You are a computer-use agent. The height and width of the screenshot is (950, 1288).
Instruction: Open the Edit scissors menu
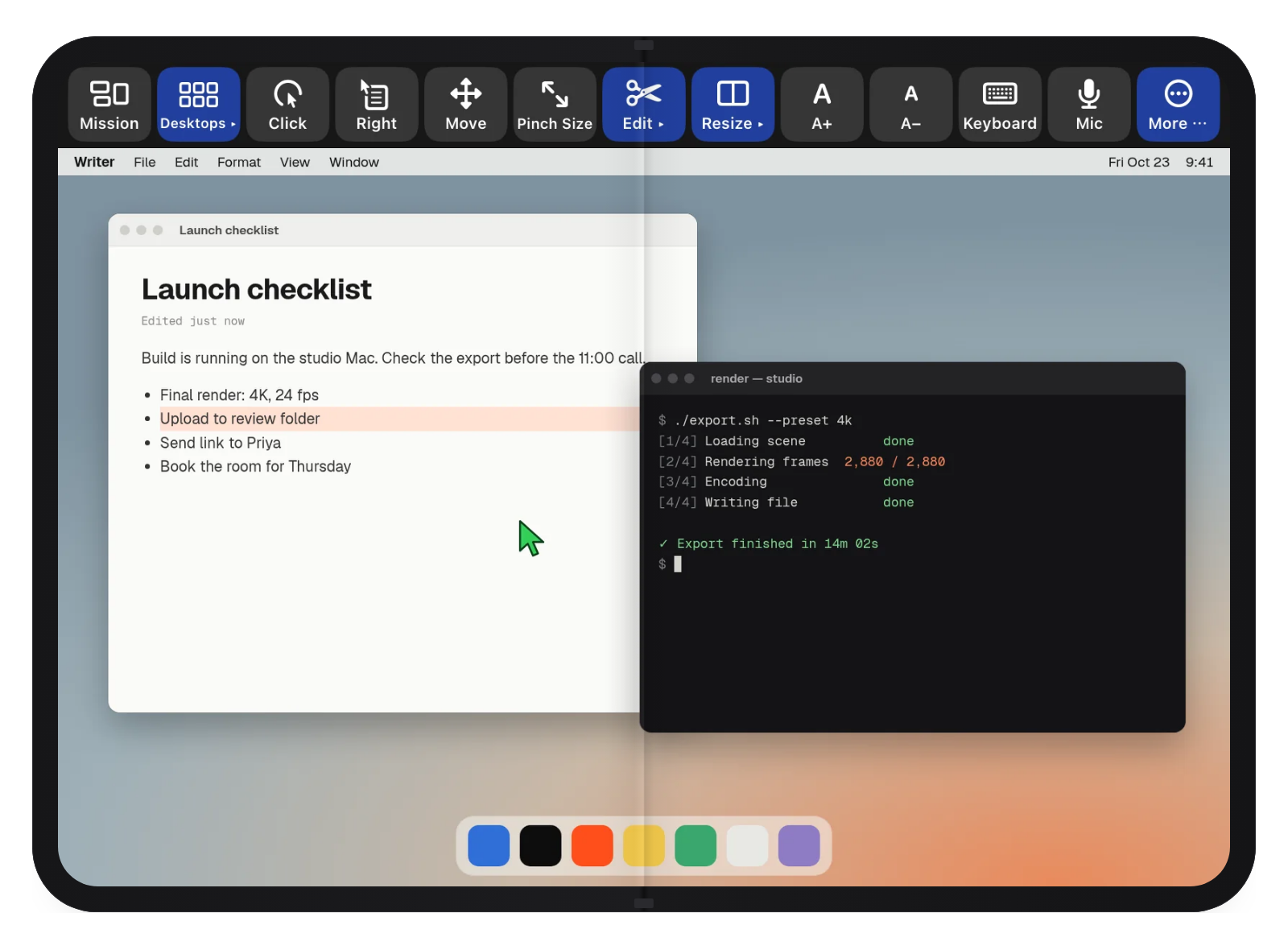tap(644, 105)
